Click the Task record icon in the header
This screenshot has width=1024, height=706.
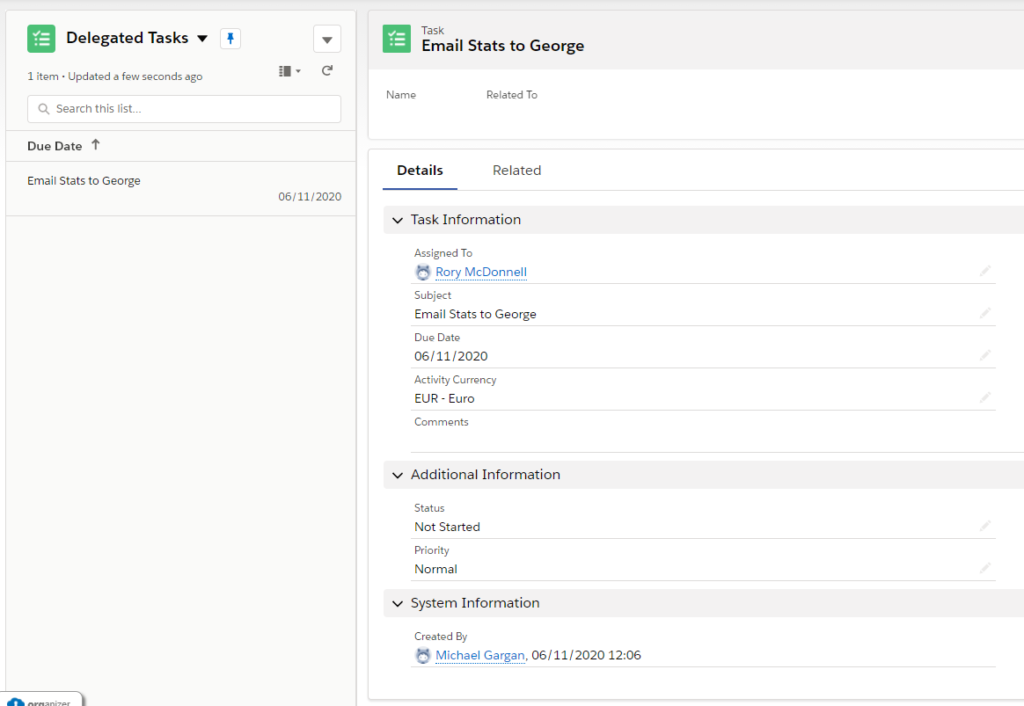click(x=396, y=39)
